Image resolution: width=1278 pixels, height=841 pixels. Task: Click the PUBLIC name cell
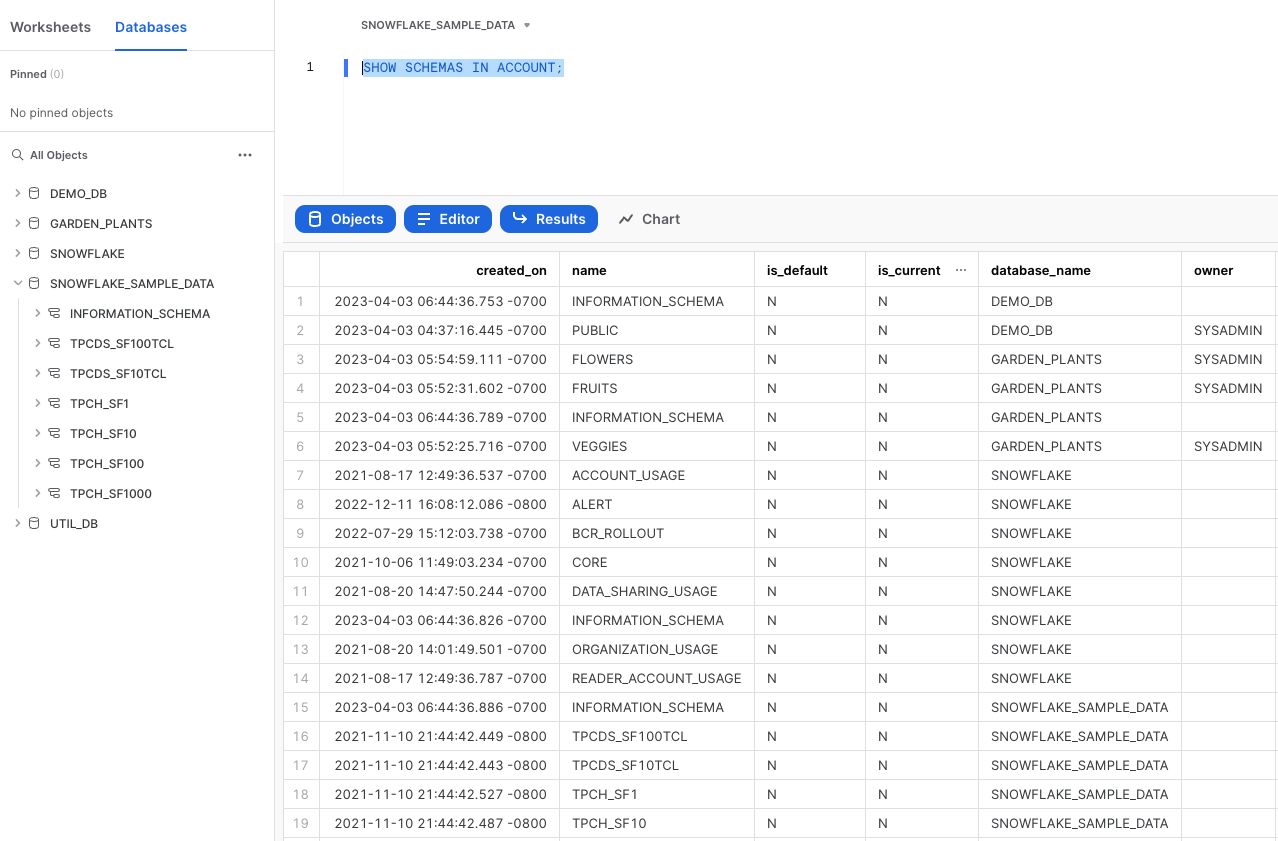656,330
